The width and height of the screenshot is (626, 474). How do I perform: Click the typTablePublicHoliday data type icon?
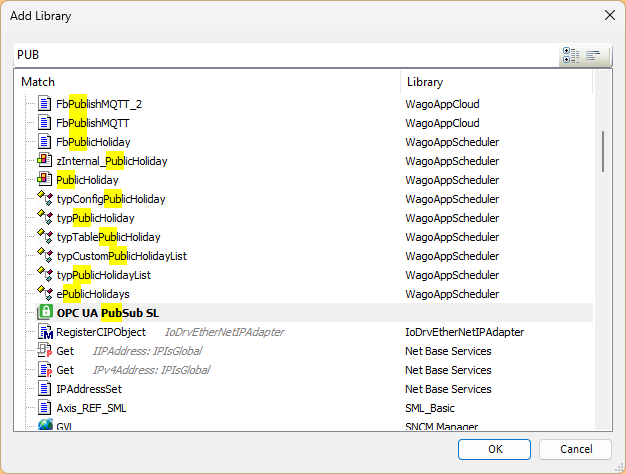[x=45, y=236]
